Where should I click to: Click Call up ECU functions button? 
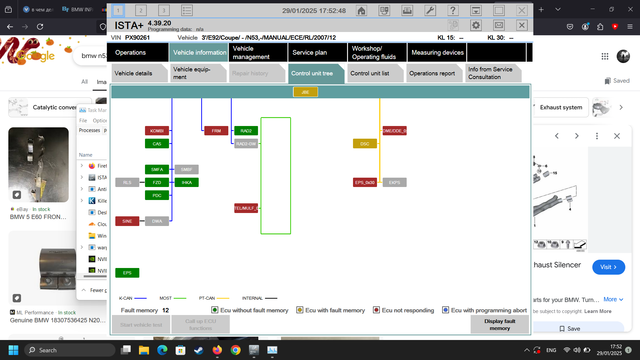200,324
